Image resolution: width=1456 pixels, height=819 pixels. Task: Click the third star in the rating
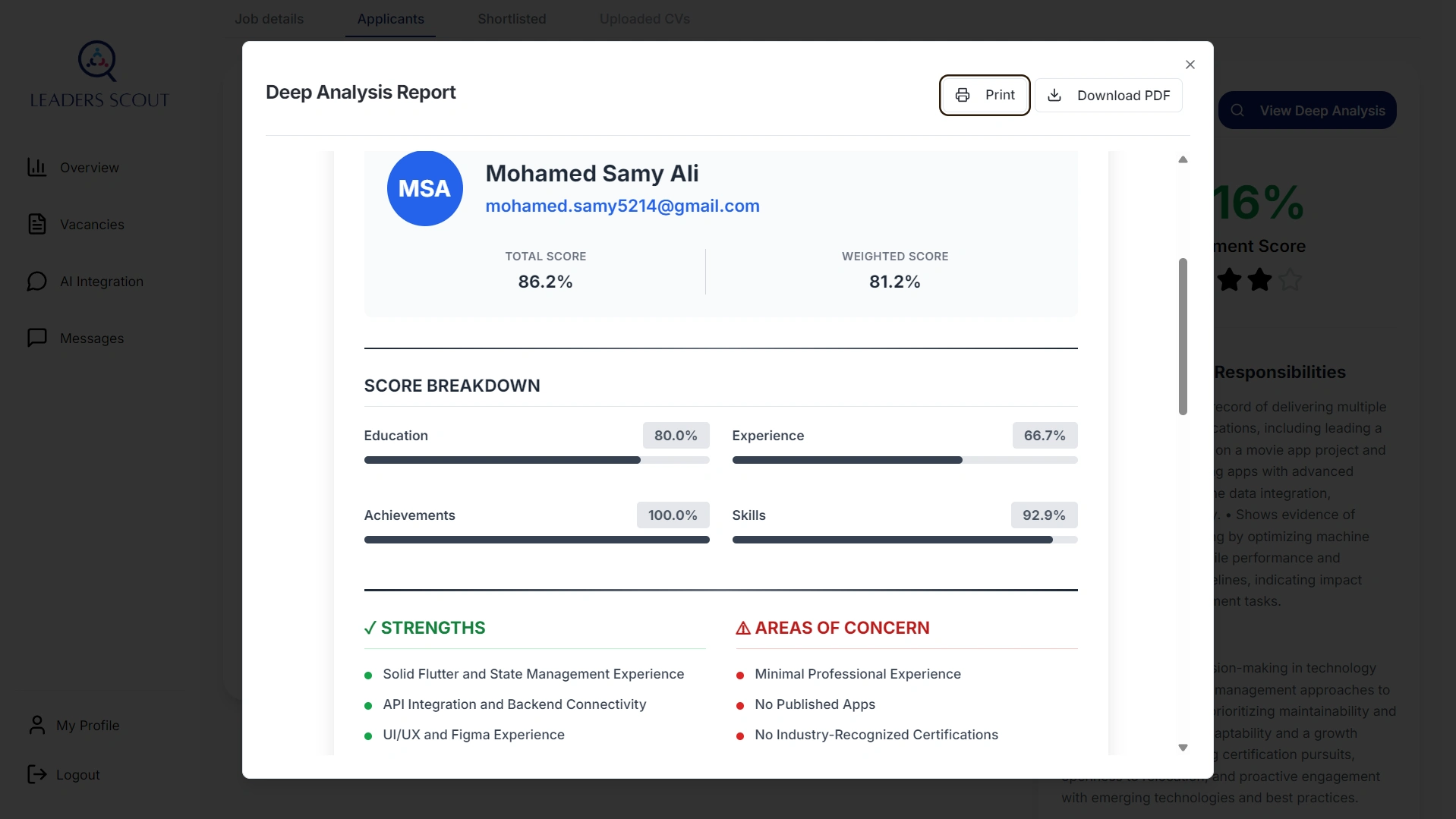[1291, 280]
